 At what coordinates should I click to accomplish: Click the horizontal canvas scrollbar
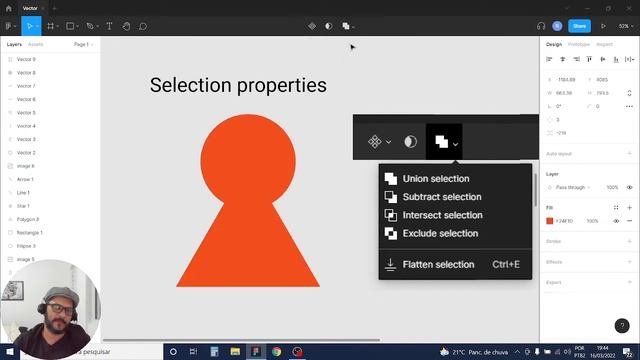click(x=241, y=340)
